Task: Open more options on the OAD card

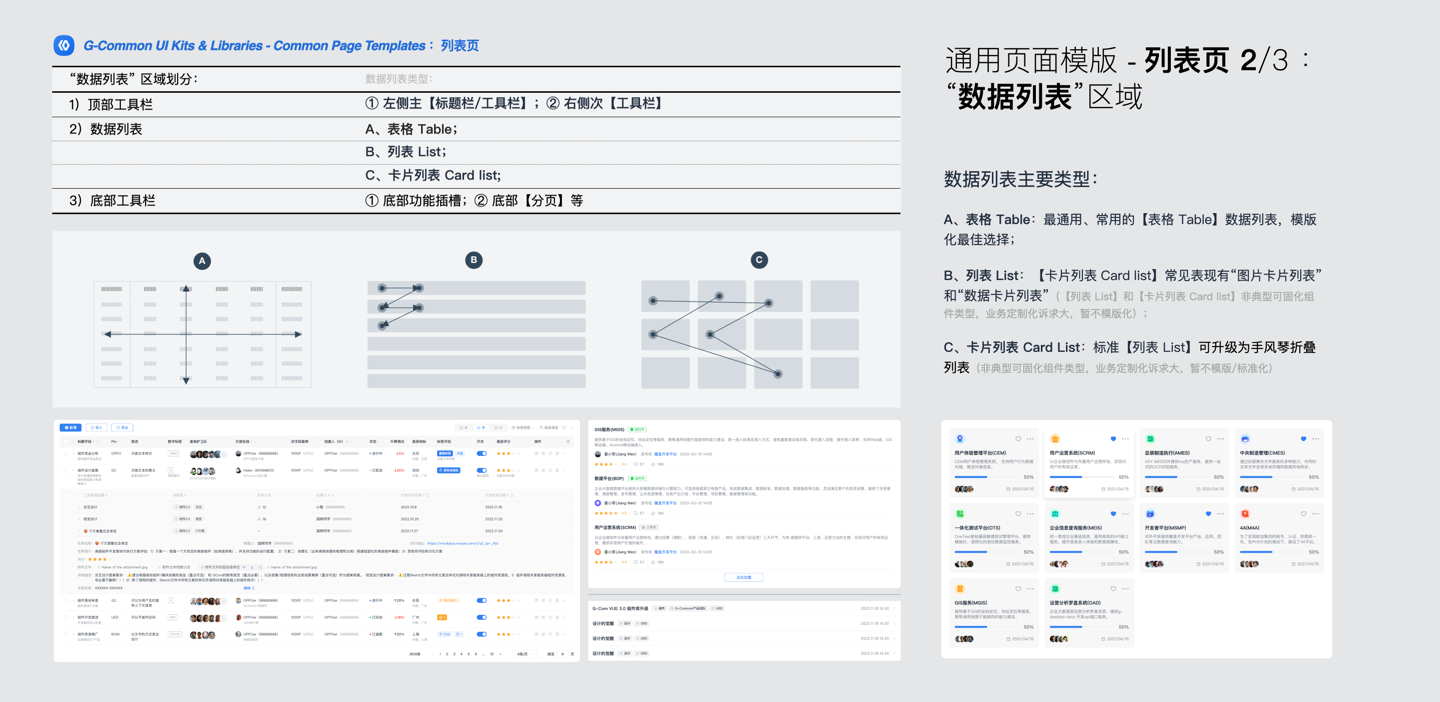Action: pyautogui.click(x=1125, y=589)
